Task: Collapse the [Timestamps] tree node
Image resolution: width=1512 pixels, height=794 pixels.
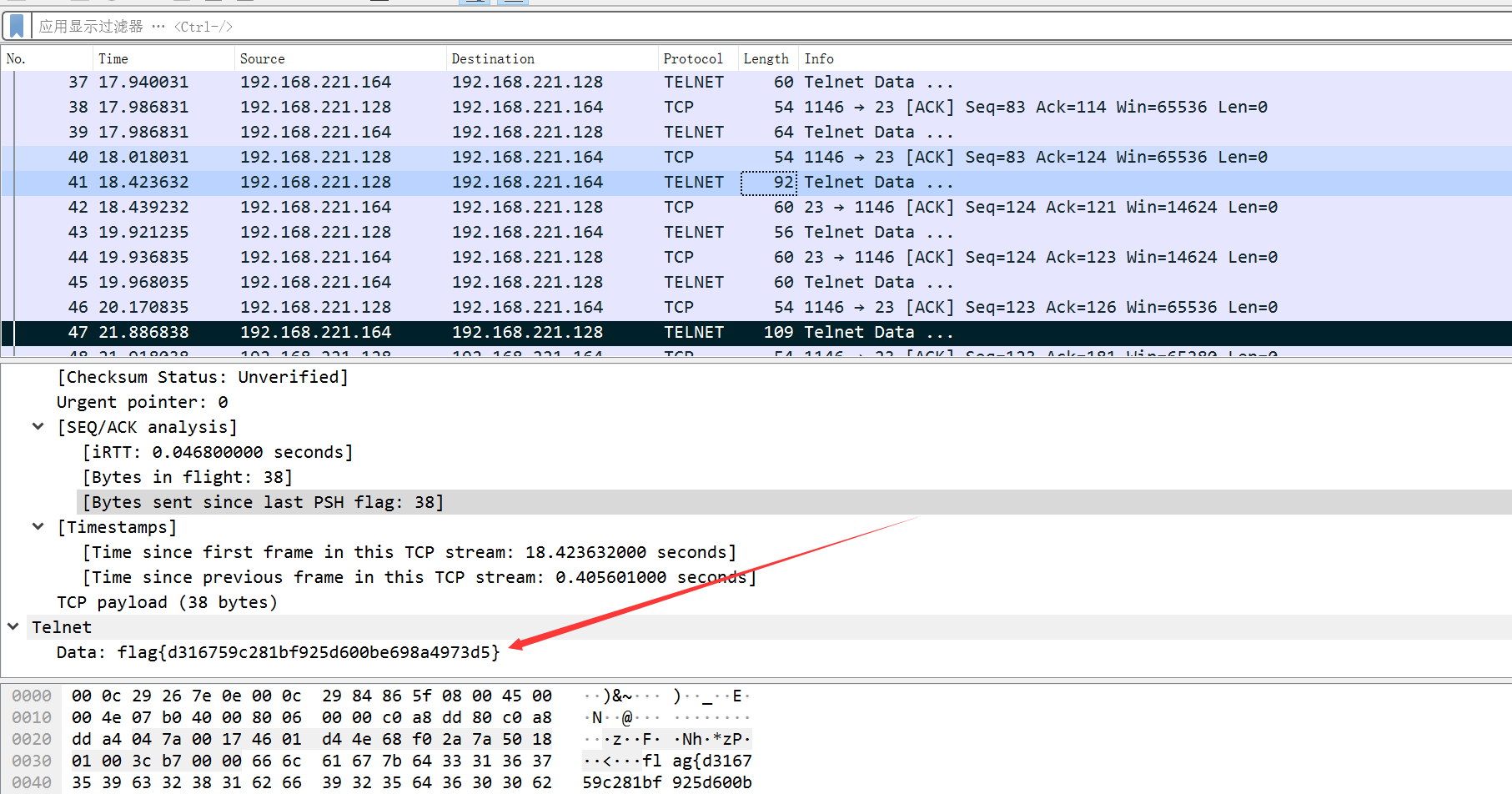Action: point(38,526)
